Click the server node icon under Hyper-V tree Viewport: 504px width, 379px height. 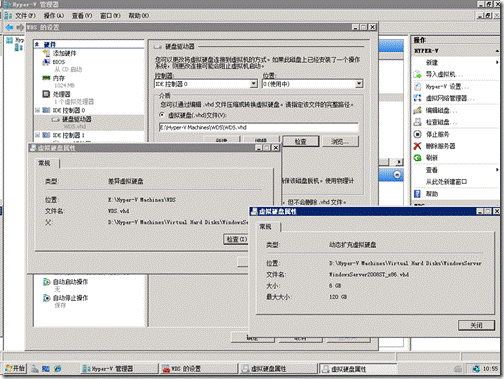click(x=19, y=47)
